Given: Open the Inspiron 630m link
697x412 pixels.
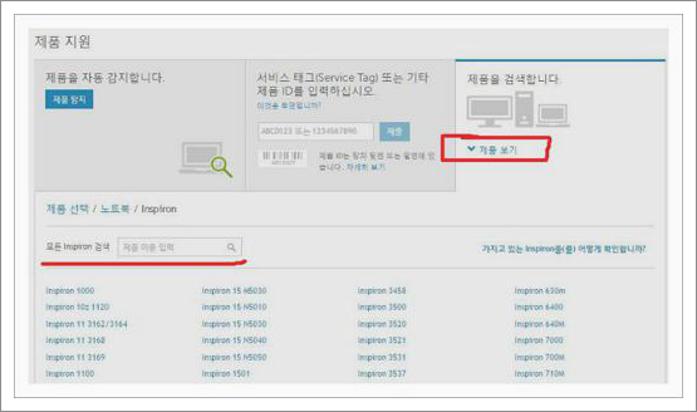Looking at the screenshot, I should pos(540,291).
